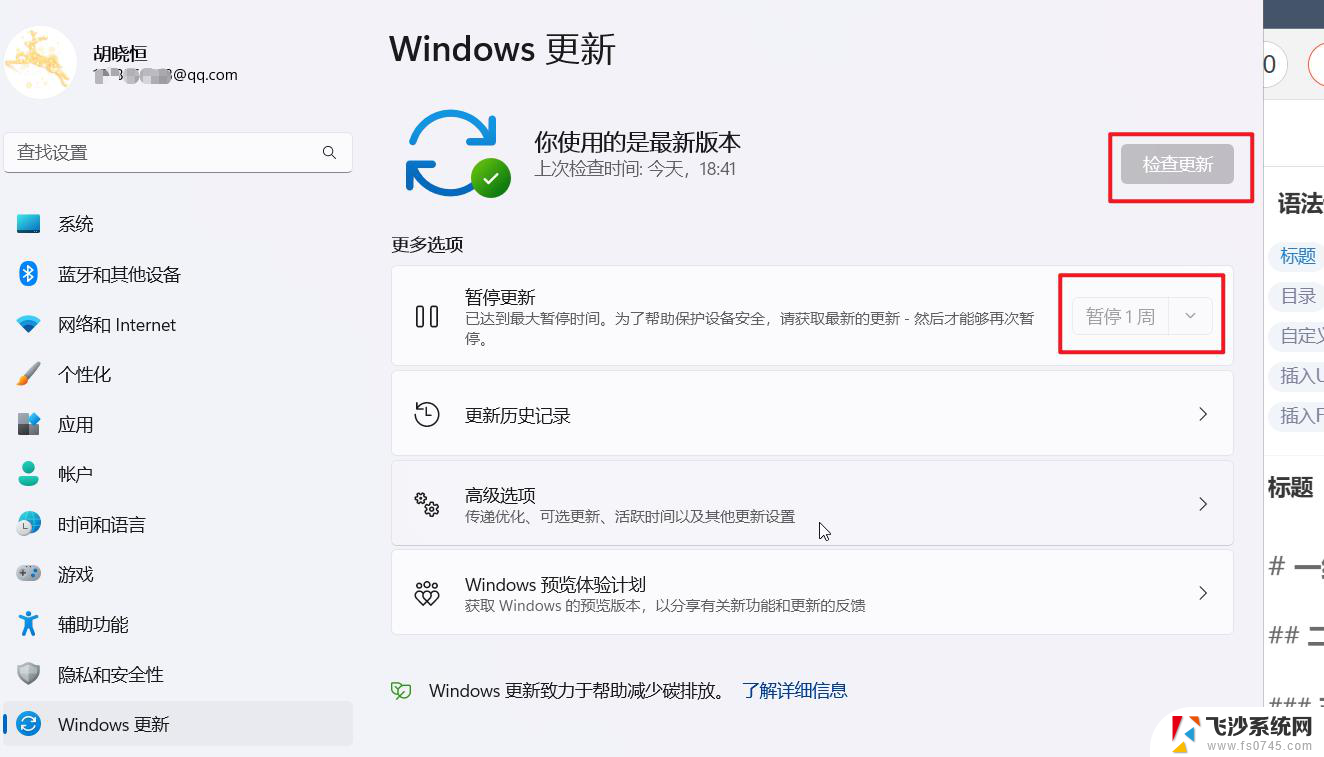
Task: Click the 目录 tag in background window
Action: click(1298, 296)
